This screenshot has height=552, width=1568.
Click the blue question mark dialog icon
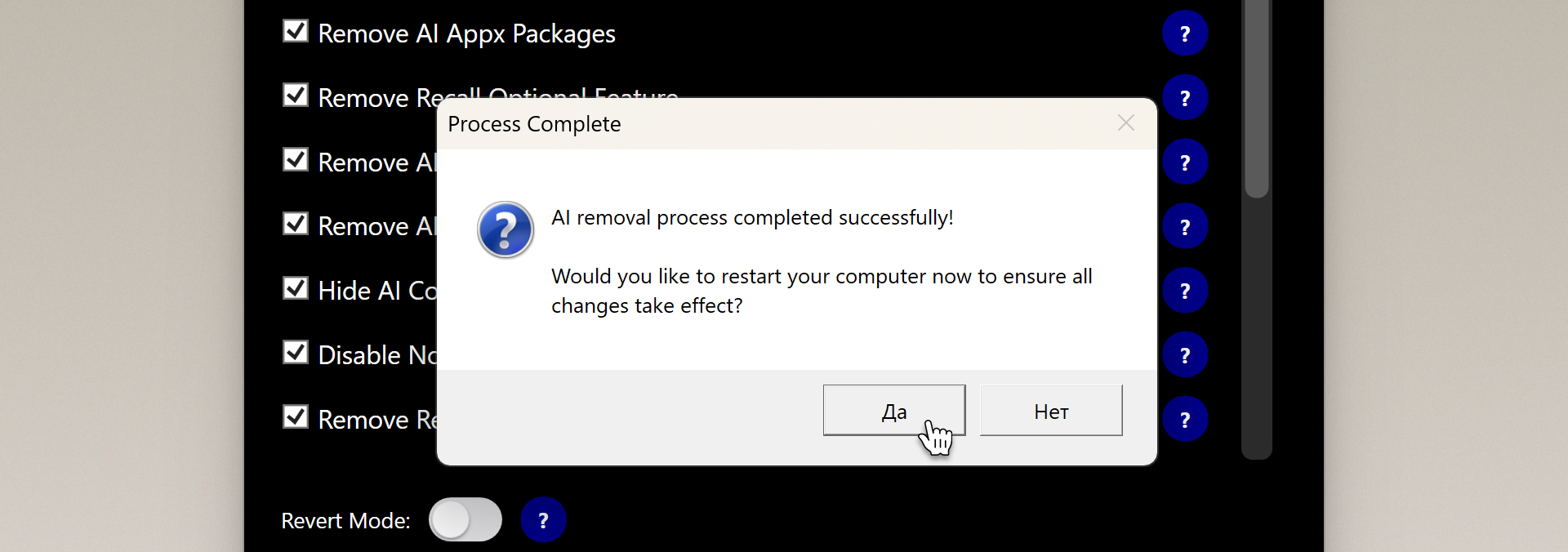click(506, 230)
